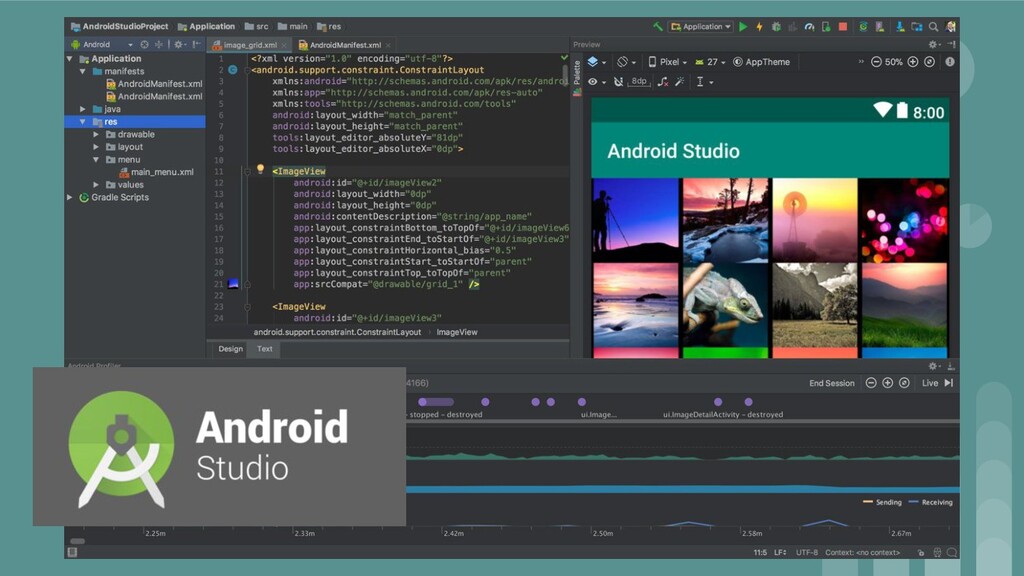1024x576 pixels.
Task: Toggle Autoconnect magnet icon
Action: pos(618,82)
